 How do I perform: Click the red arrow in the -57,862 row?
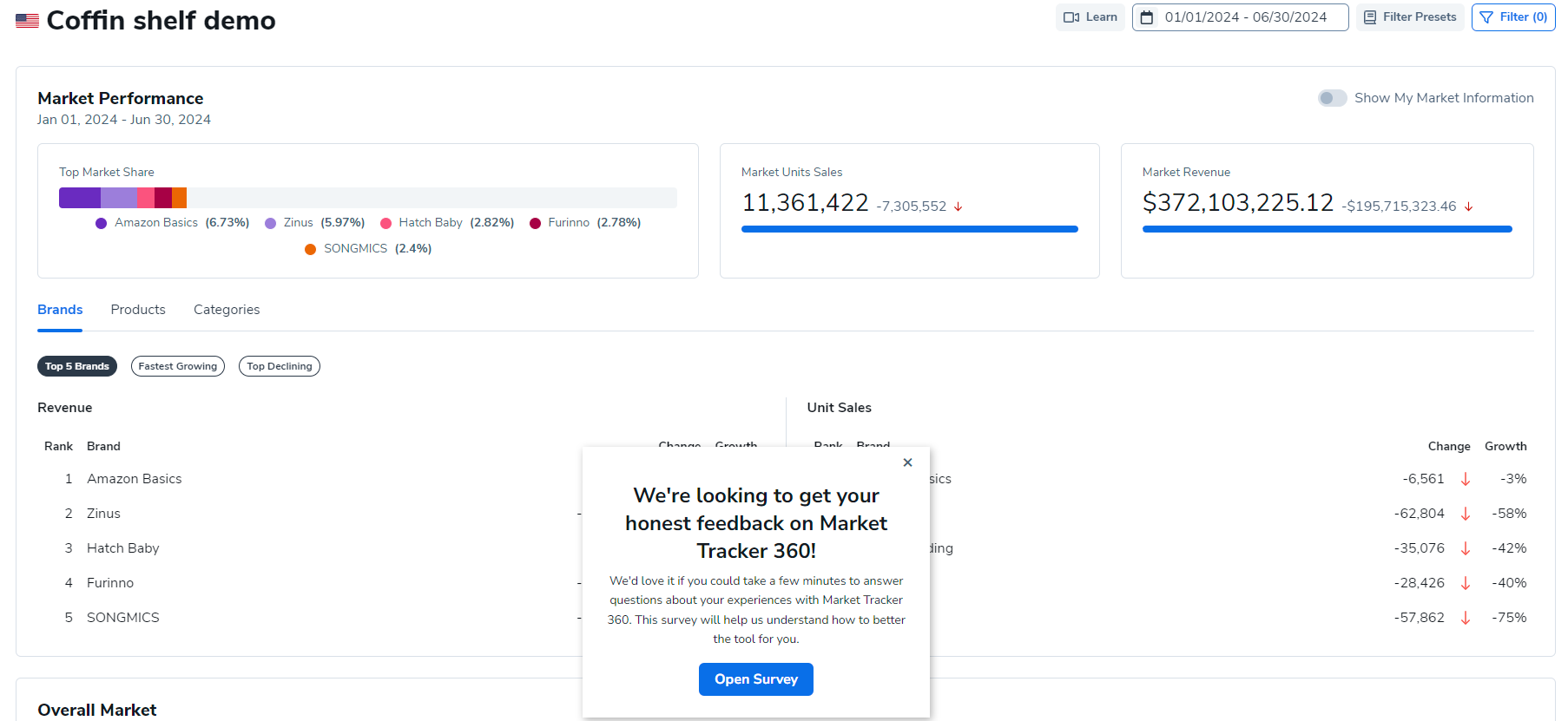1466,618
